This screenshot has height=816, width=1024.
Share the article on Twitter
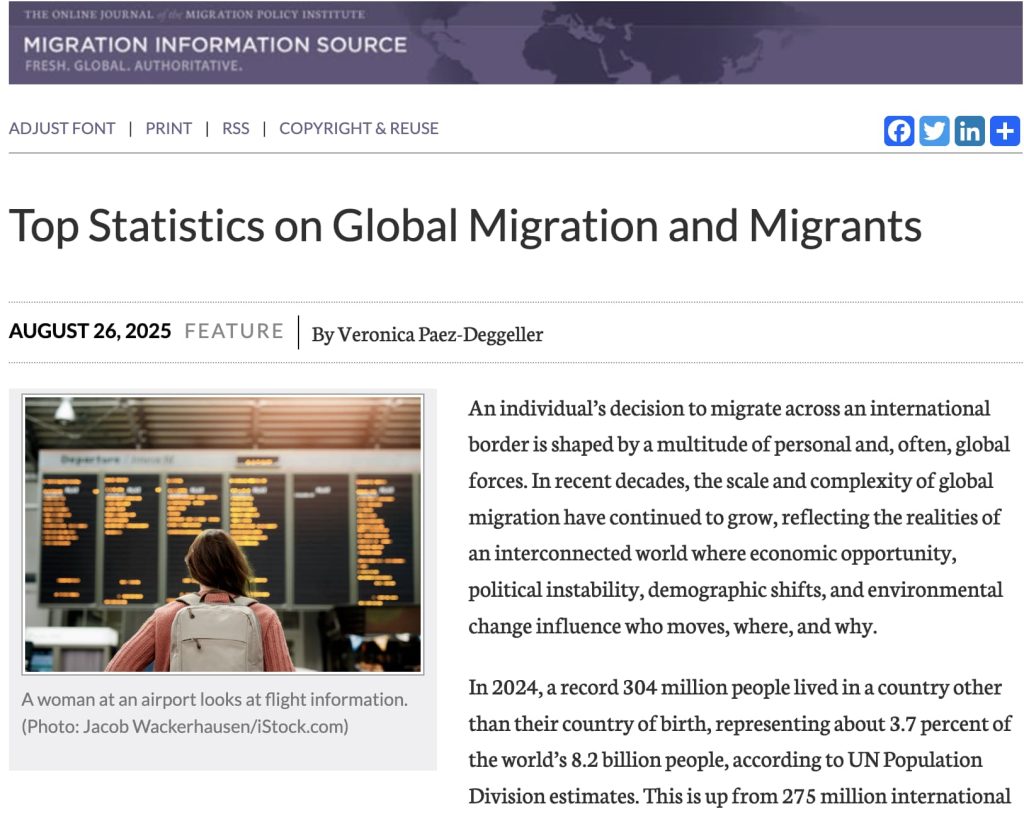click(x=934, y=131)
